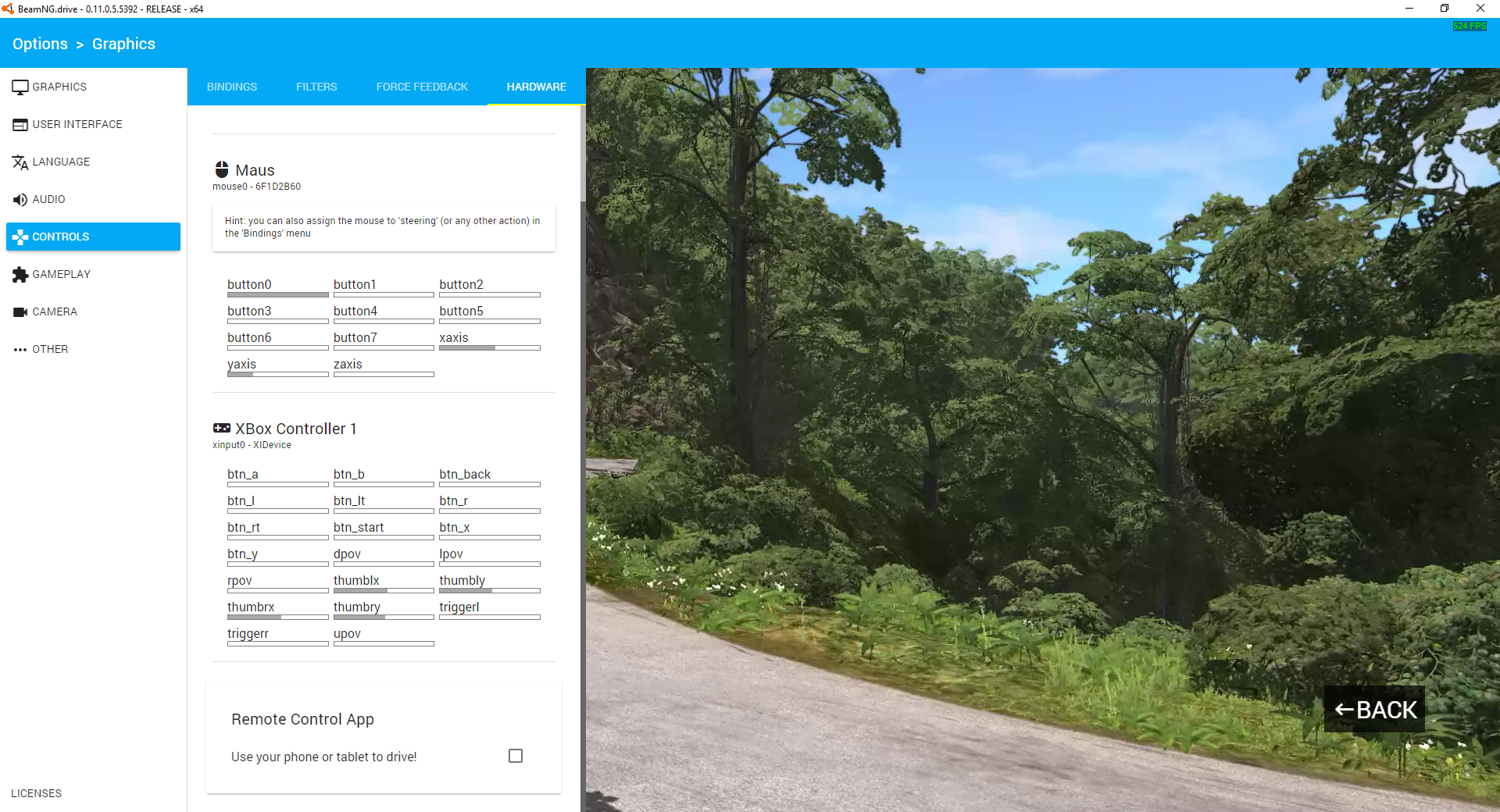
Task: Click the BACK button
Action: click(1374, 709)
